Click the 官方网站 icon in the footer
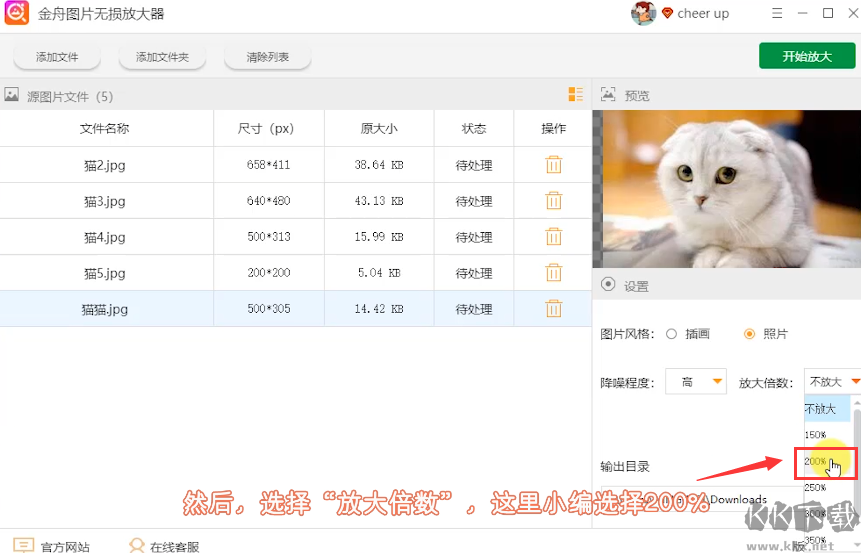The image size is (861, 553). (x=24, y=545)
